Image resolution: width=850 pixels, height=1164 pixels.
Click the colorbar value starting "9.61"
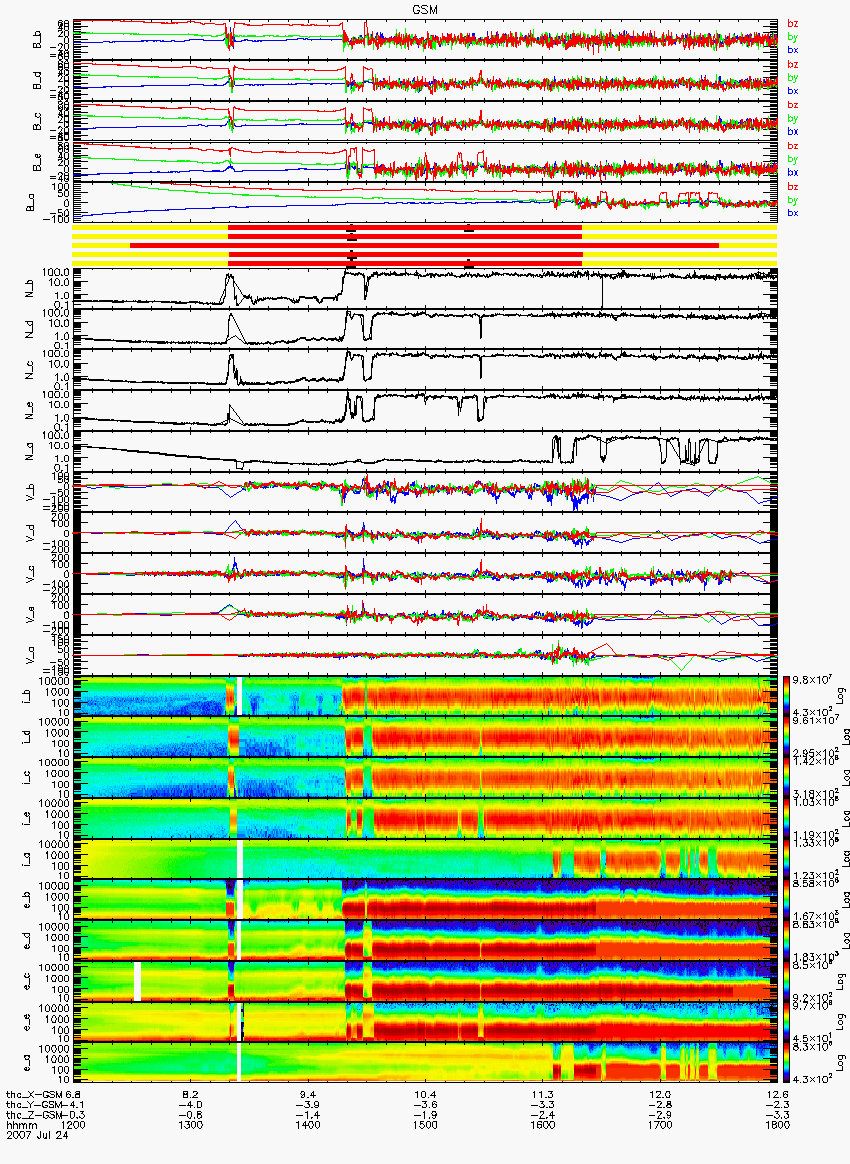click(x=814, y=721)
